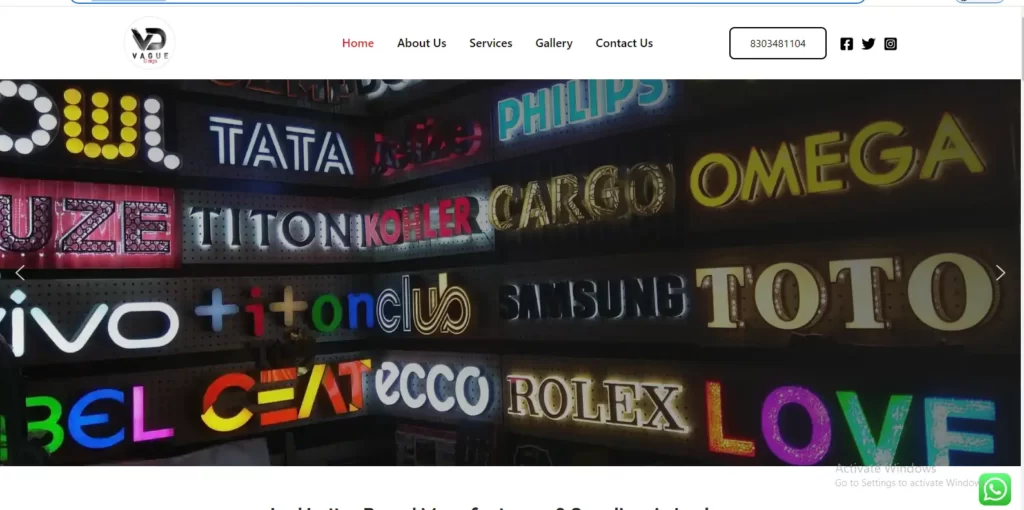Start a chat via WhatsApp icon

click(x=994, y=489)
